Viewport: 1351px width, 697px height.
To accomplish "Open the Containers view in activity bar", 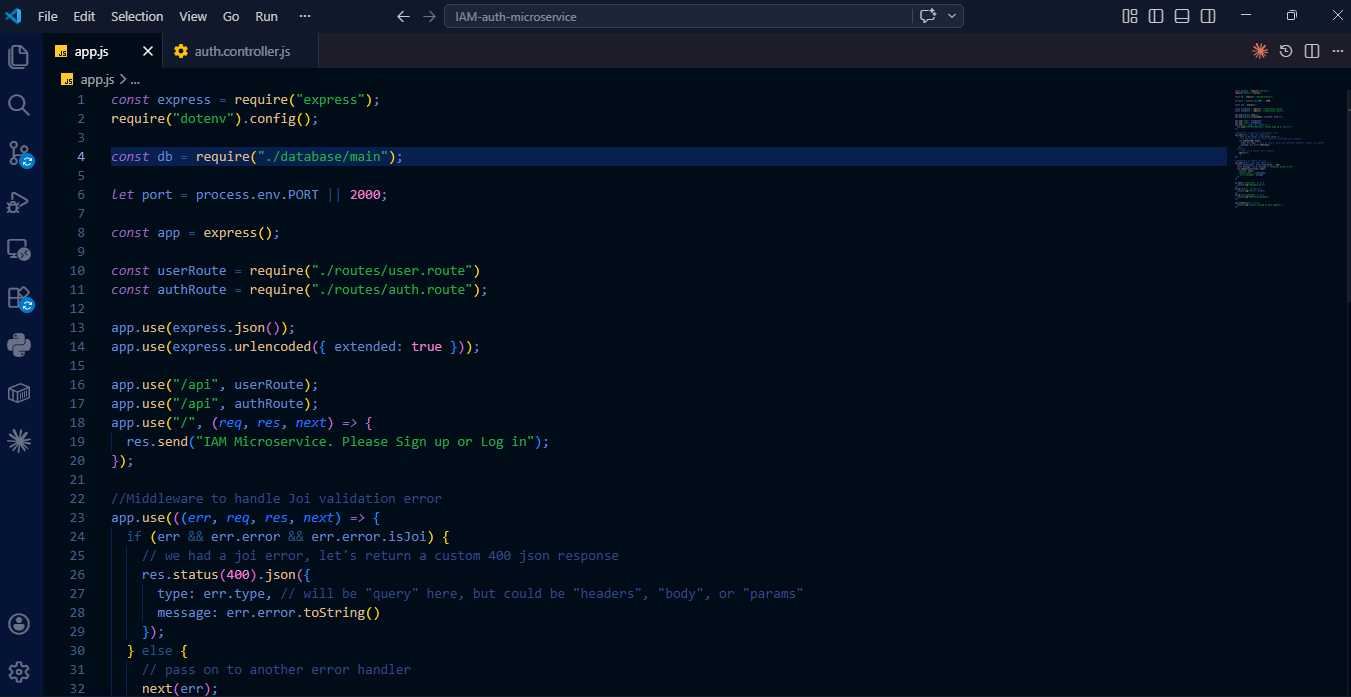I will point(18,393).
